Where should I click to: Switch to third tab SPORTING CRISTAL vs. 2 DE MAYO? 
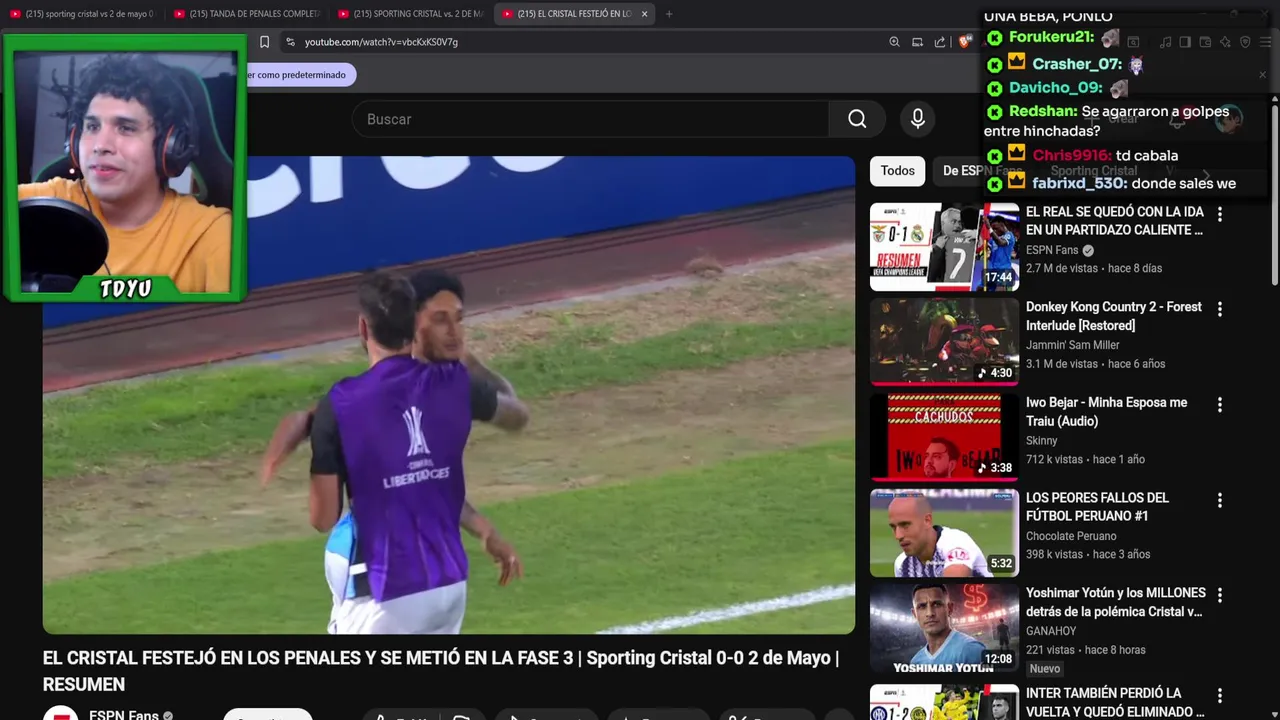411,14
